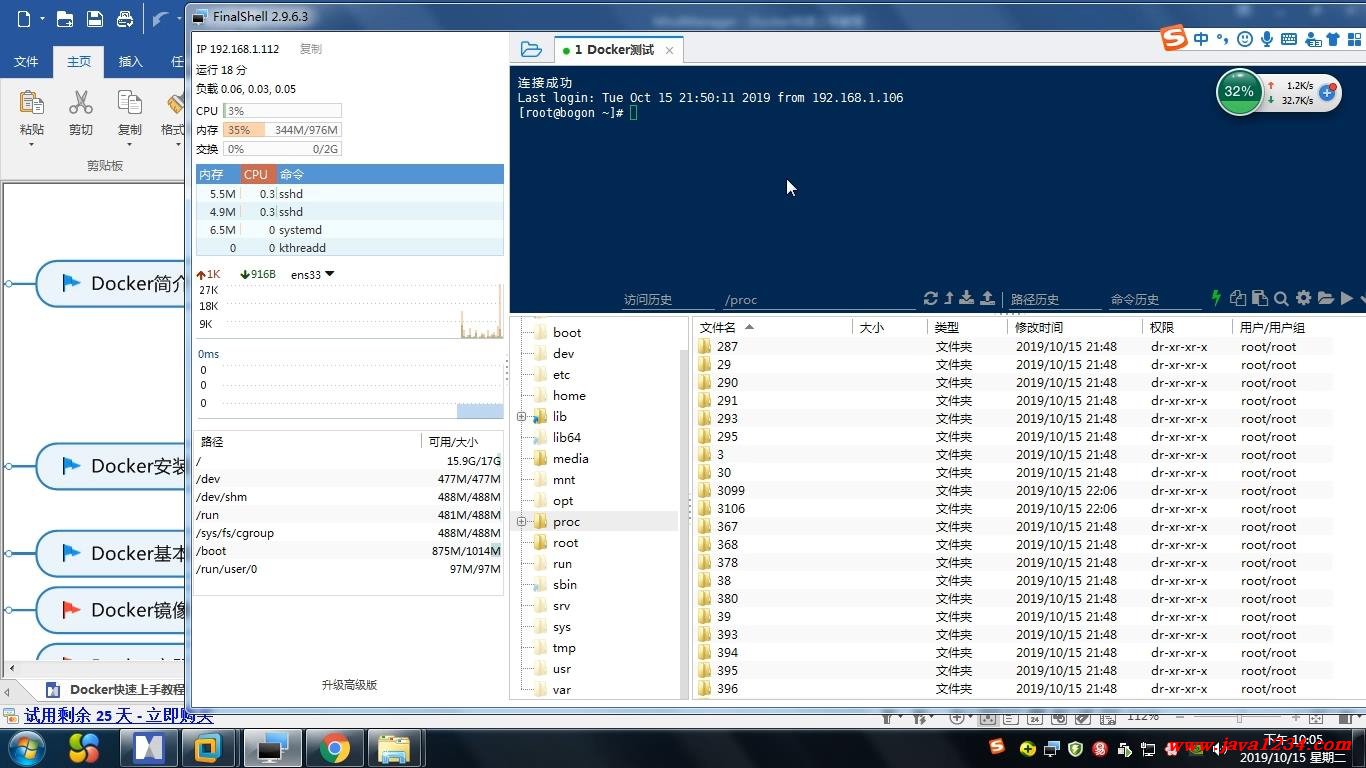
Task: Click the green 32% memory ball
Action: (1239, 92)
